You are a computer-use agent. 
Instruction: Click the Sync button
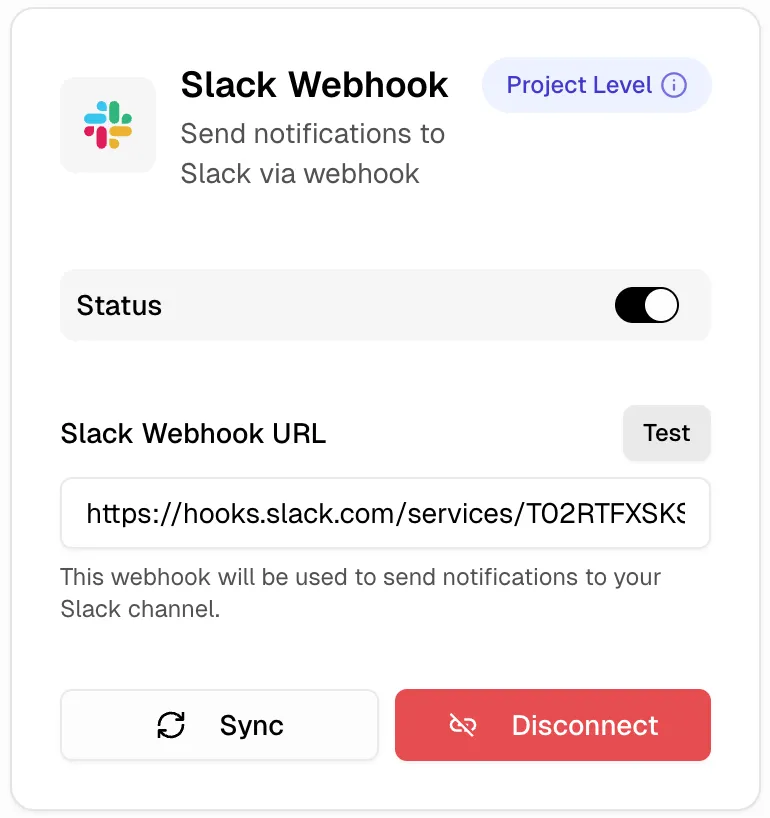point(219,726)
